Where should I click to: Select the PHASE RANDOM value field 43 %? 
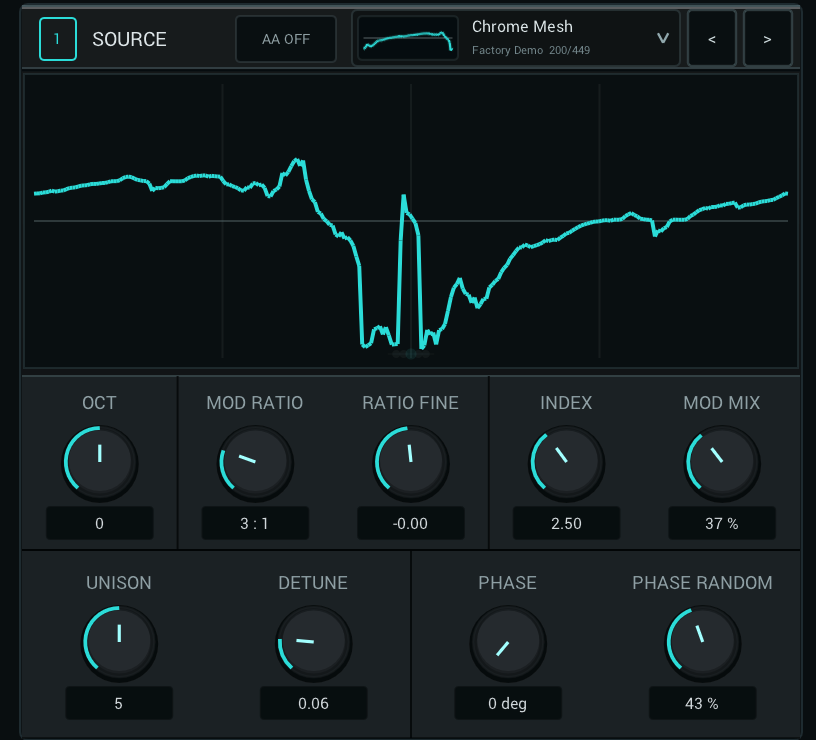tap(702, 703)
